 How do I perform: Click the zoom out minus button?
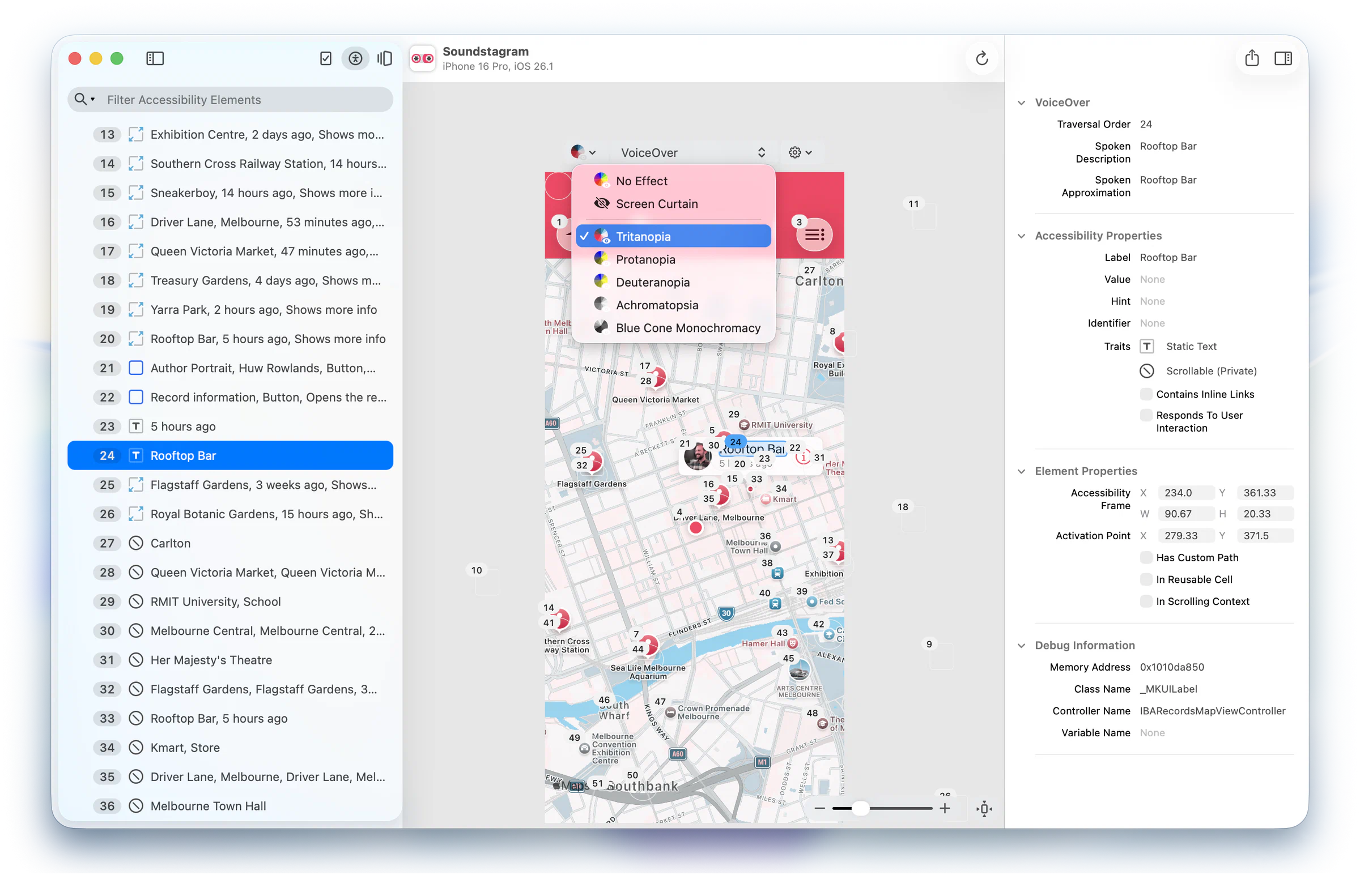(819, 808)
